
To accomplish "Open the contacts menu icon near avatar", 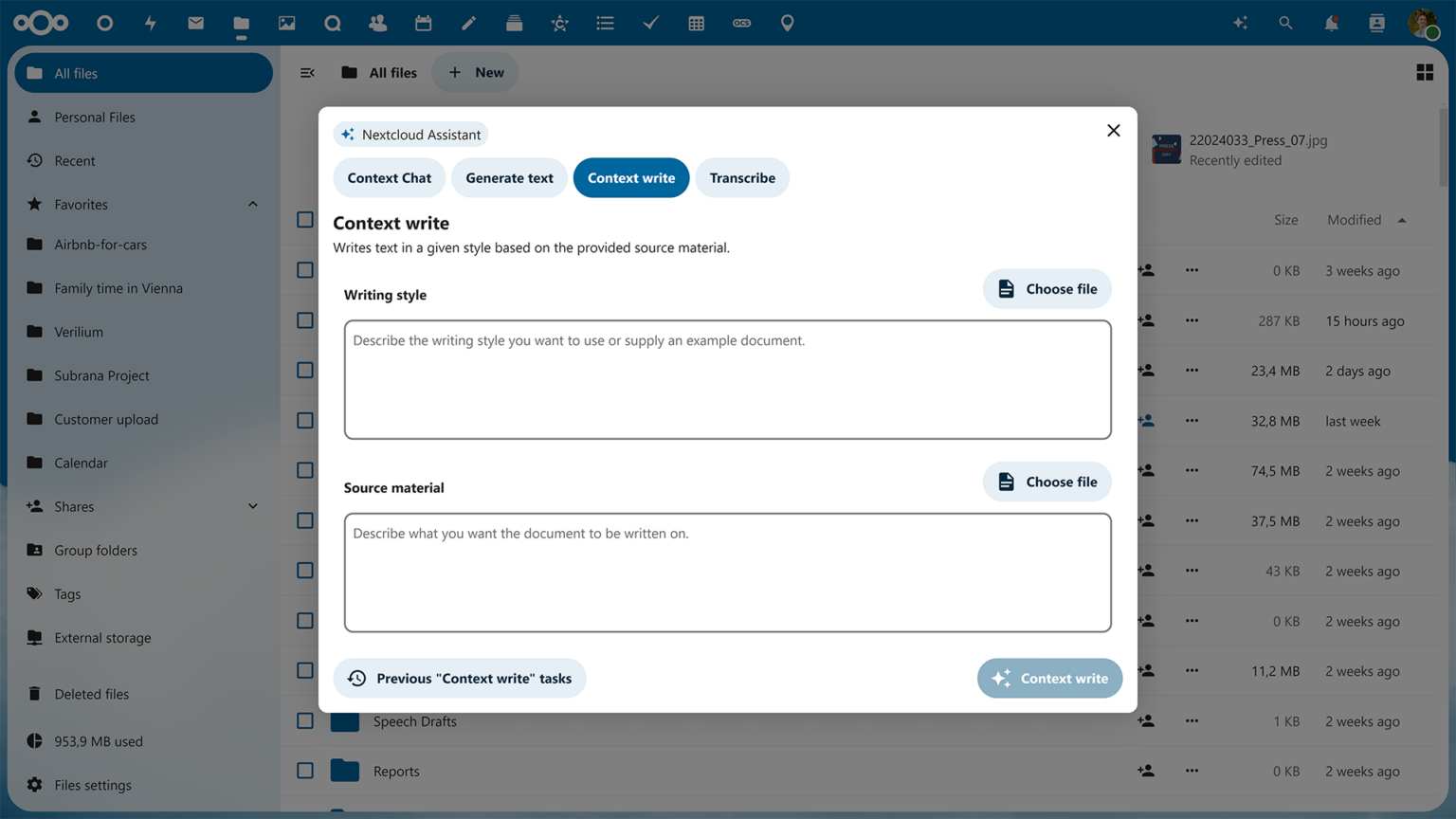I will (1376, 23).
